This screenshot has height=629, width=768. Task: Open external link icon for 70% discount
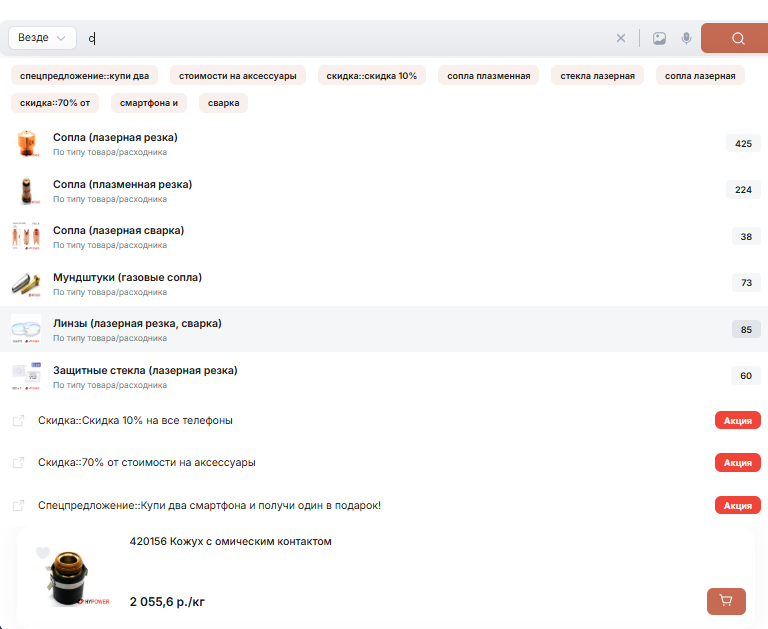[x=18, y=463]
